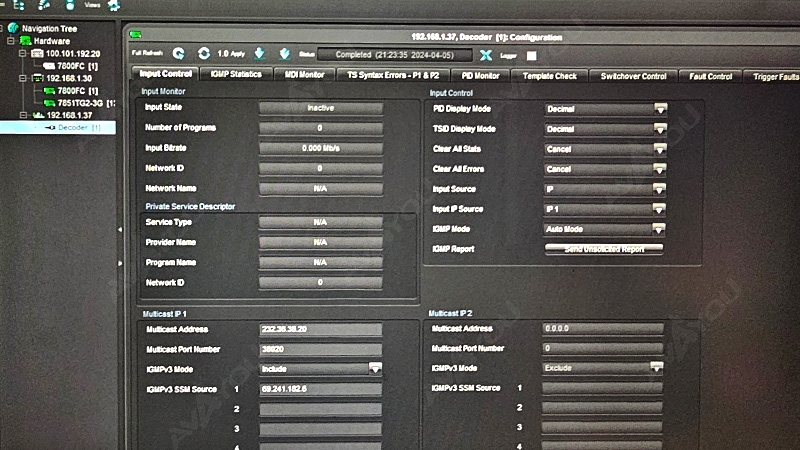The image size is (800, 450).
Task: Click the Navigation Tree globe icon
Action: point(12,28)
